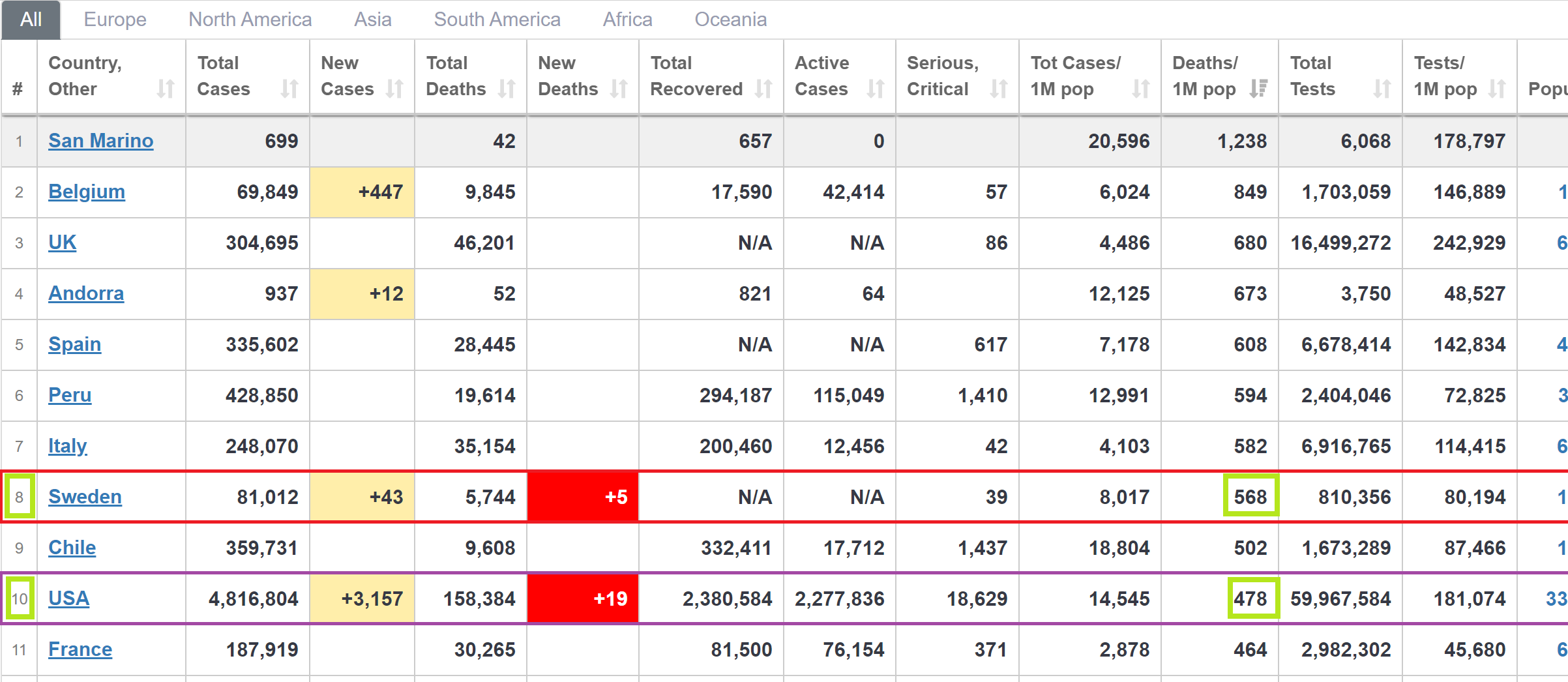1568x682 pixels.
Task: Sort by Total Deaths arrows icon
Action: (x=507, y=89)
